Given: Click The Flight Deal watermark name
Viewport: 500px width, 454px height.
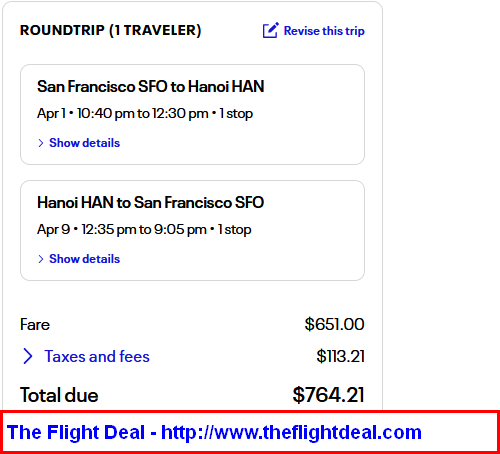Looking at the screenshot, I should [x=76, y=432].
